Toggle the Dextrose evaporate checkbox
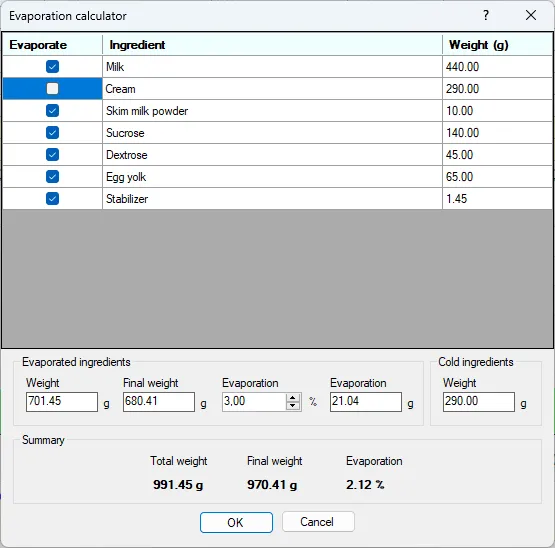Viewport: 555px width, 548px height. coord(52,154)
